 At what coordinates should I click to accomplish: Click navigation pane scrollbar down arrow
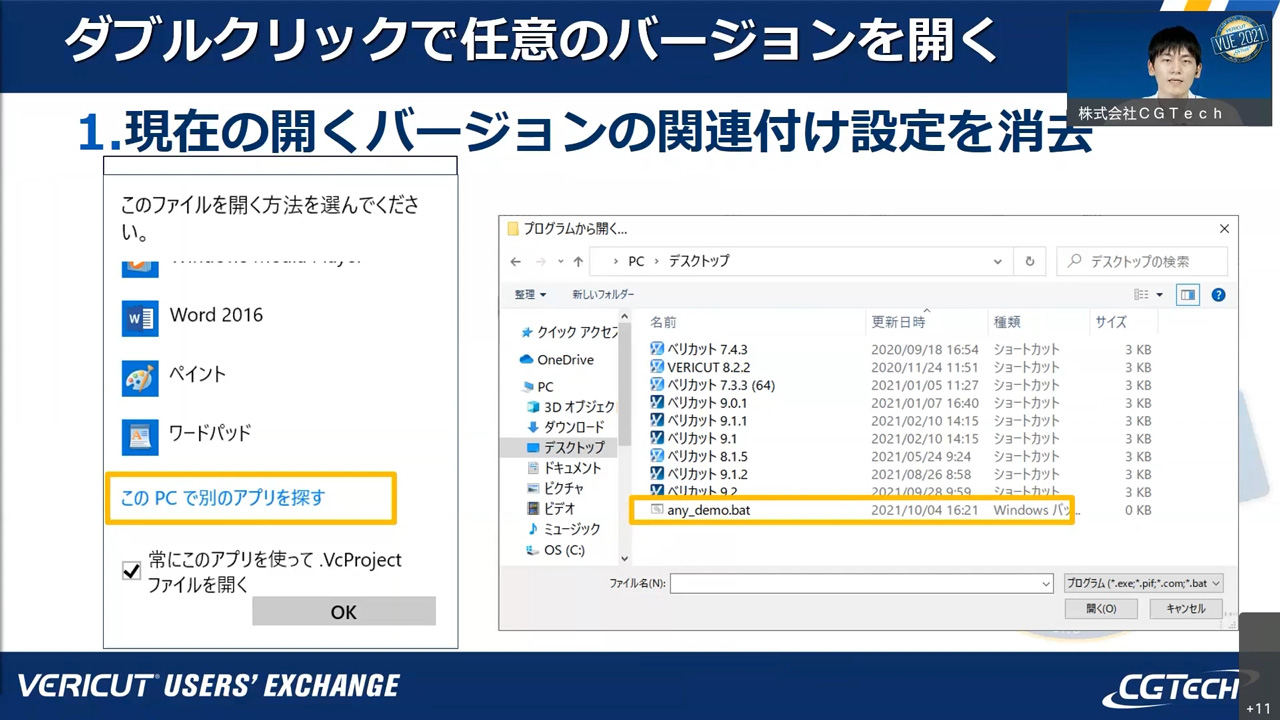coord(625,559)
